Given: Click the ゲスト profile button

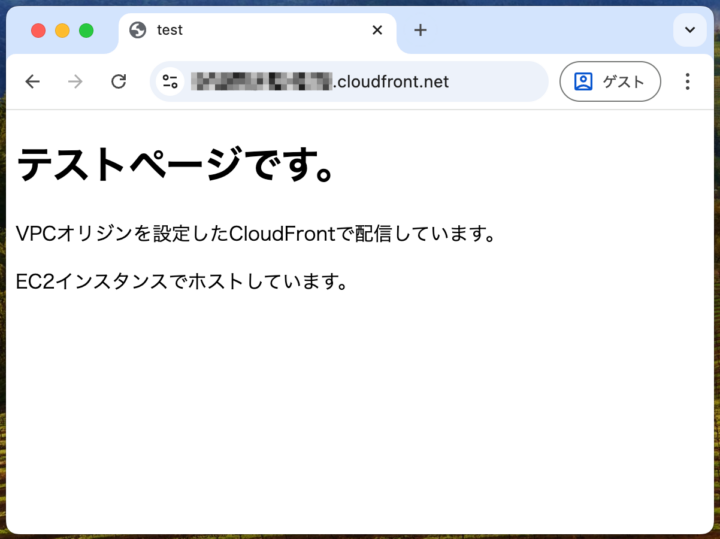Looking at the screenshot, I should coord(610,82).
